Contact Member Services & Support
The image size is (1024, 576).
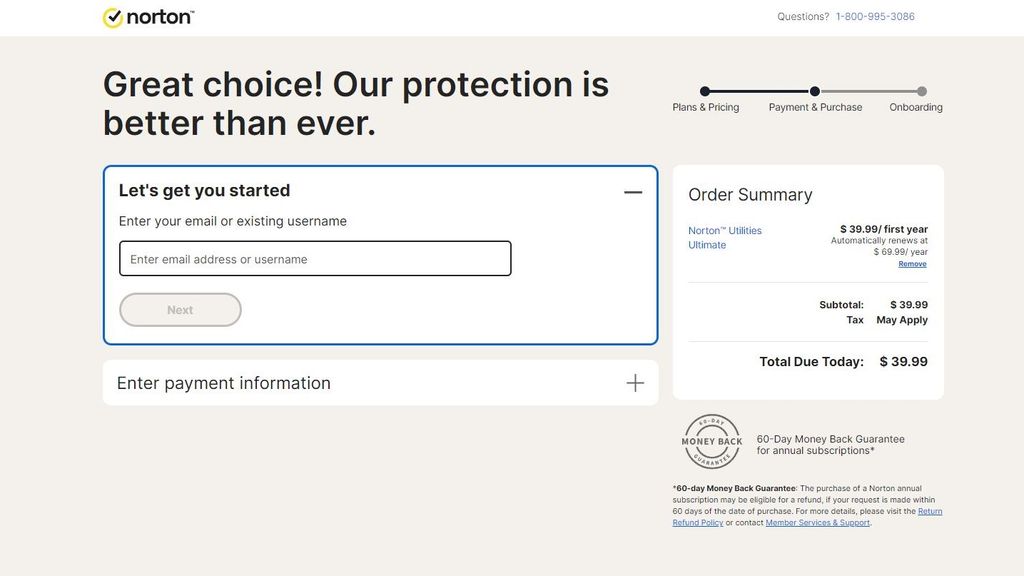pyautogui.click(x=818, y=522)
